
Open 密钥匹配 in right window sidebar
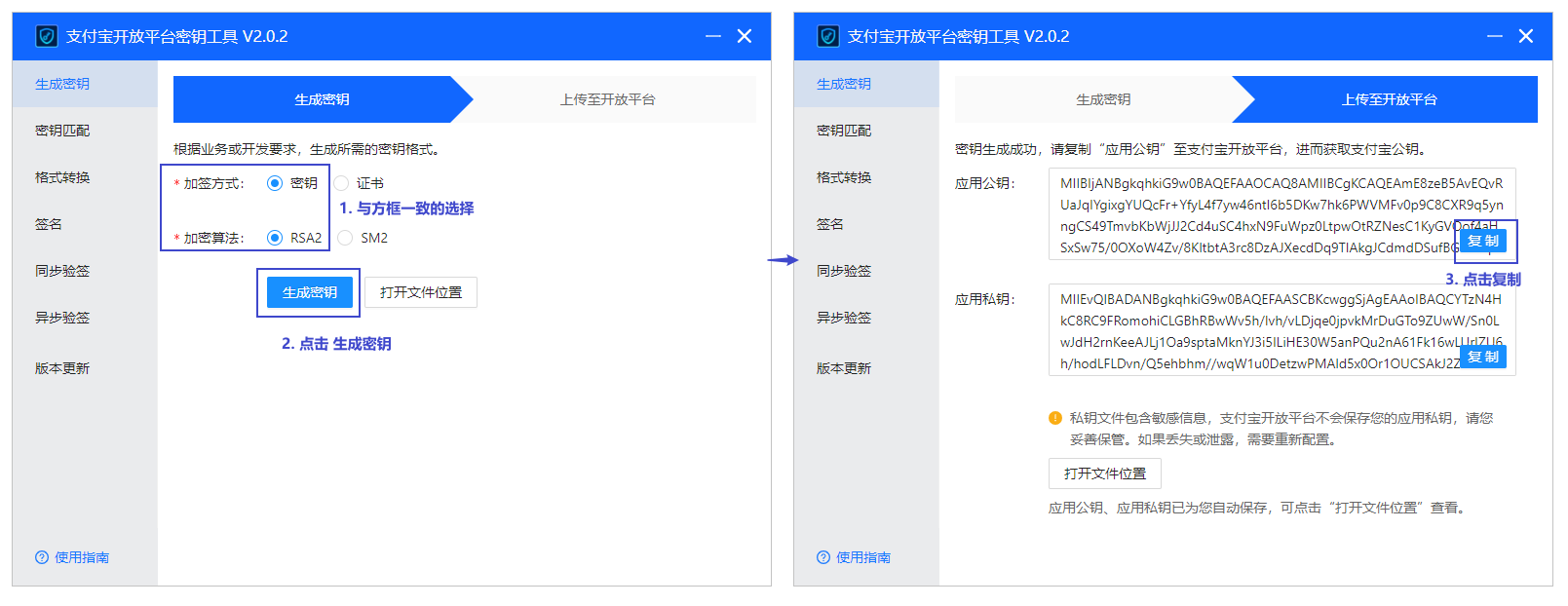click(x=866, y=131)
